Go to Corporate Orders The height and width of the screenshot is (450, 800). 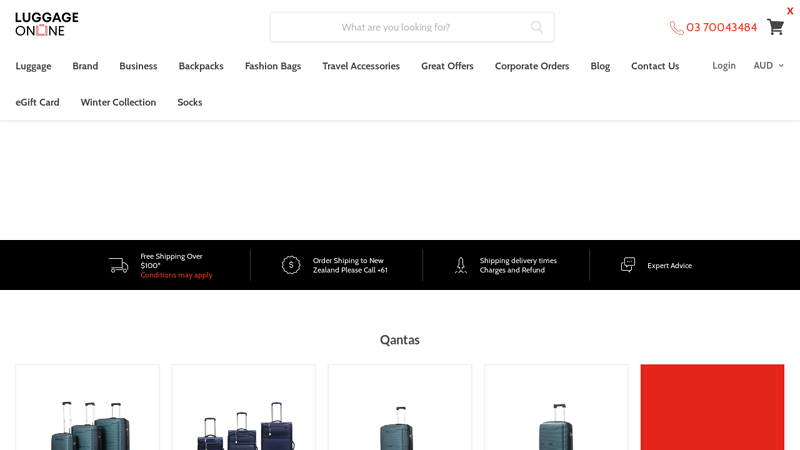pyautogui.click(x=532, y=66)
